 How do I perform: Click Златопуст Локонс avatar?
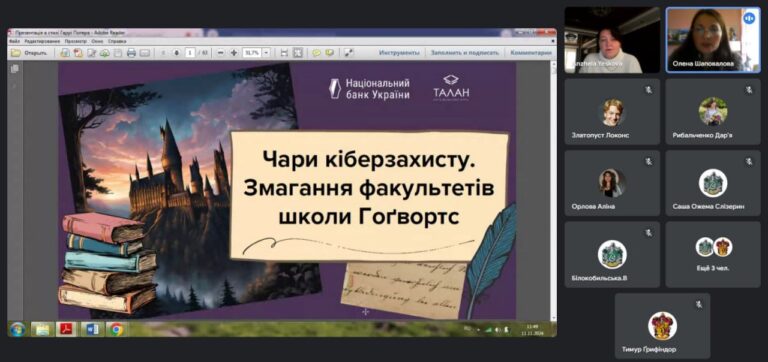click(612, 112)
